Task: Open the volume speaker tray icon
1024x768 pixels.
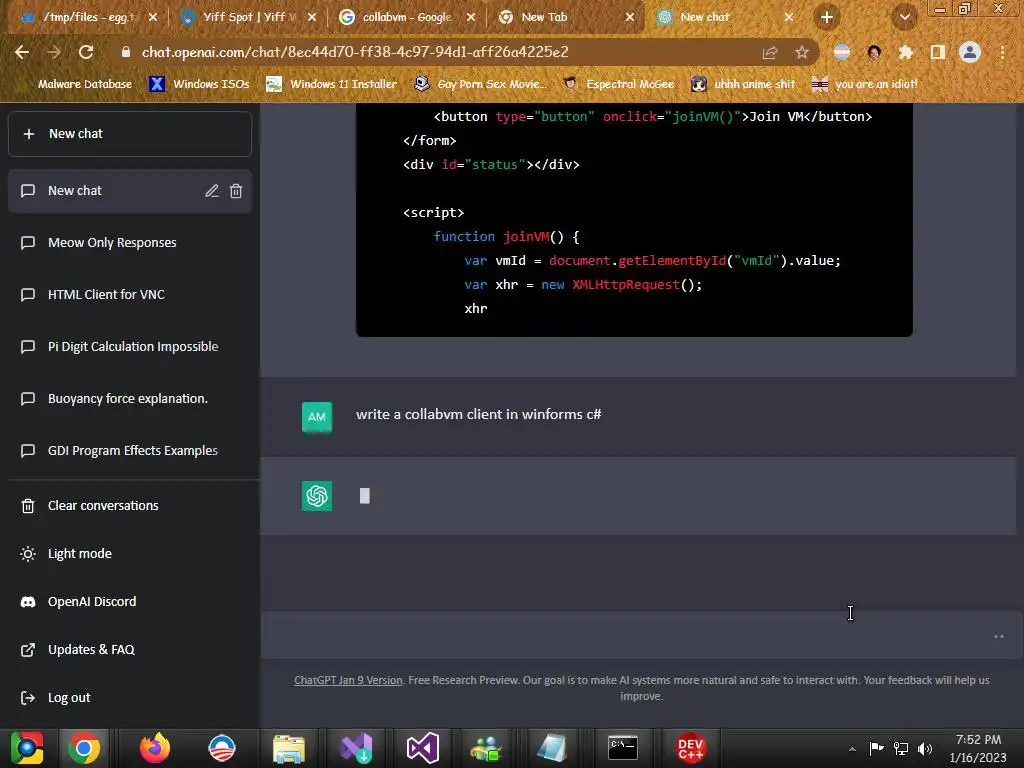Action: 925,749
